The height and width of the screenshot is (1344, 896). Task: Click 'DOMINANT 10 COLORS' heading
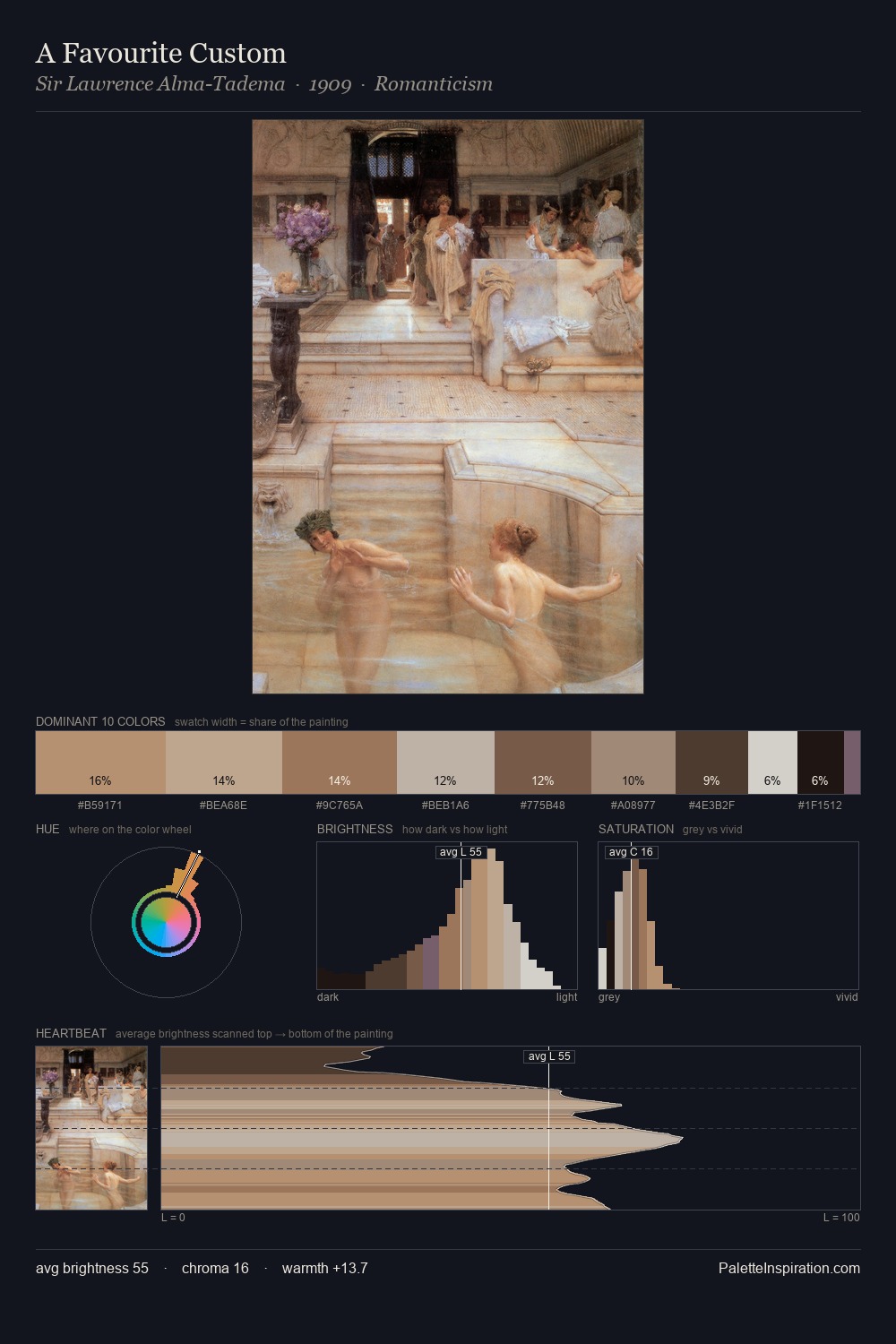coord(100,721)
